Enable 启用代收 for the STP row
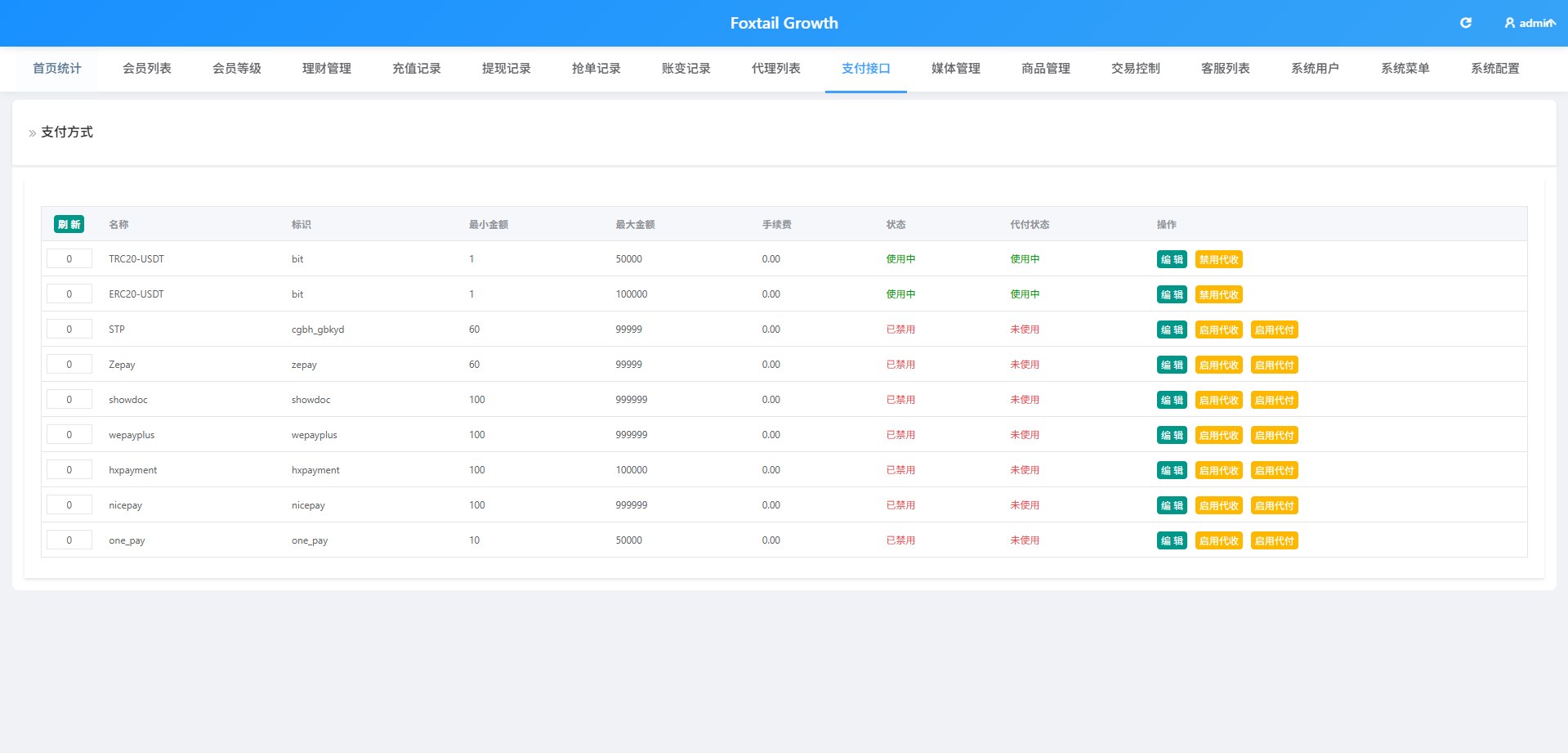 pos(1219,329)
